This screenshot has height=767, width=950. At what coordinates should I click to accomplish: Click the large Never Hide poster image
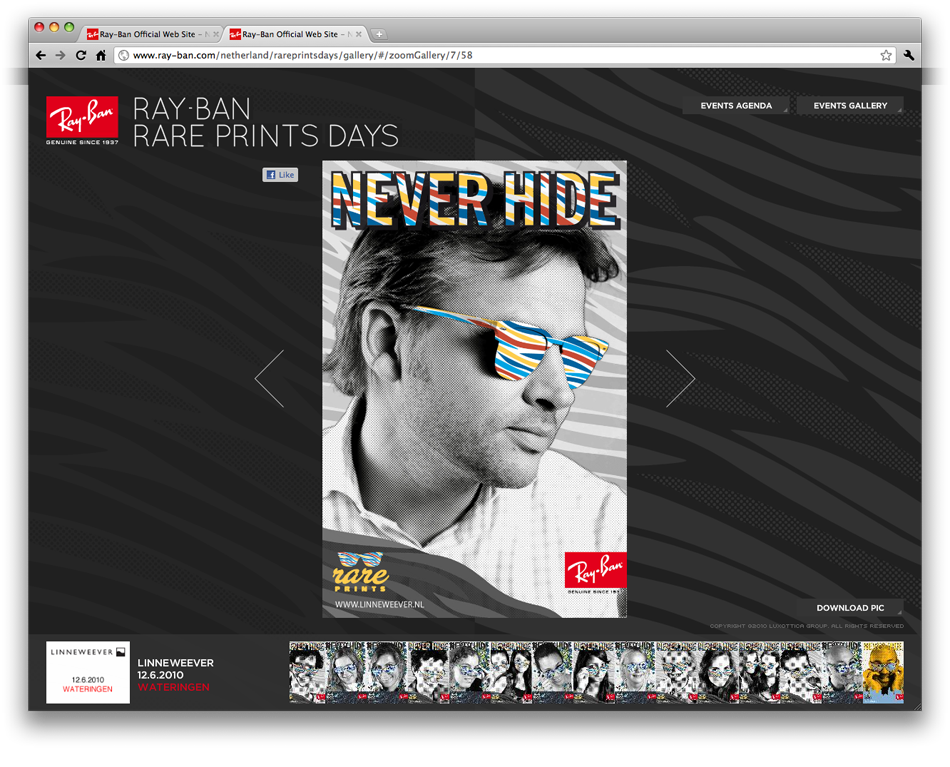click(474, 389)
